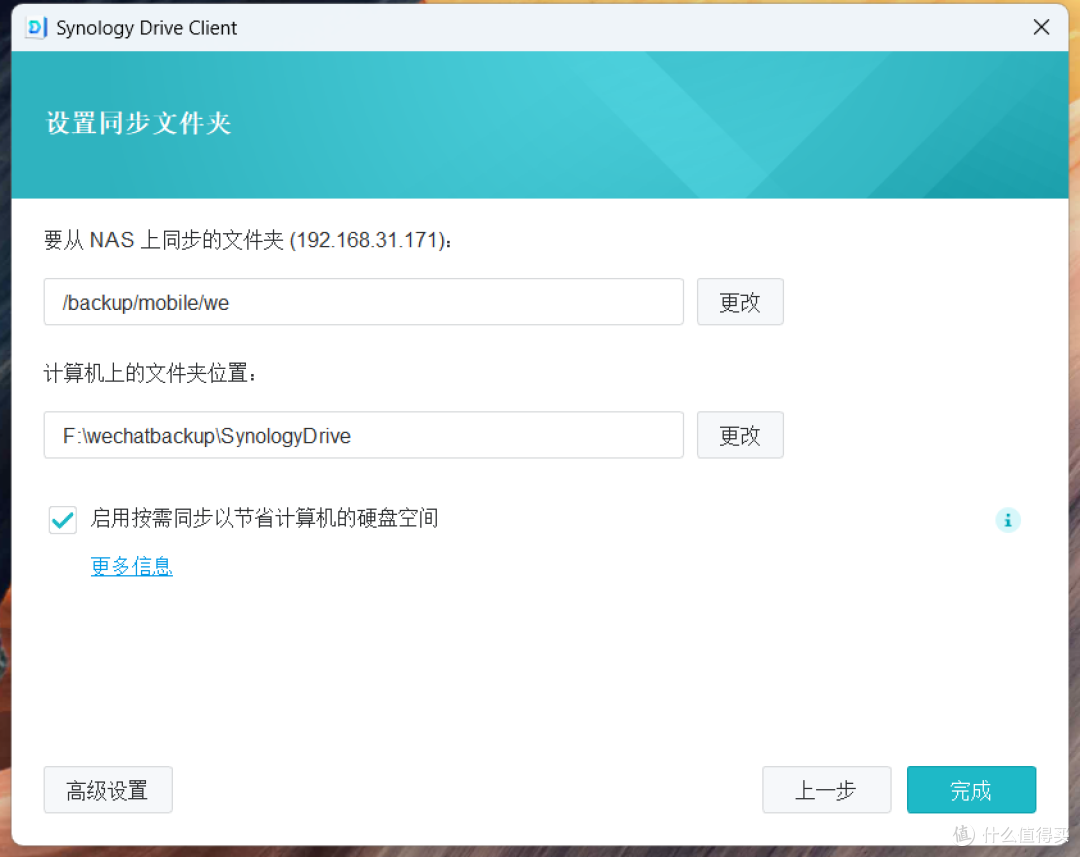Finish setup with the 完成 button
1080x857 pixels.
(971, 789)
